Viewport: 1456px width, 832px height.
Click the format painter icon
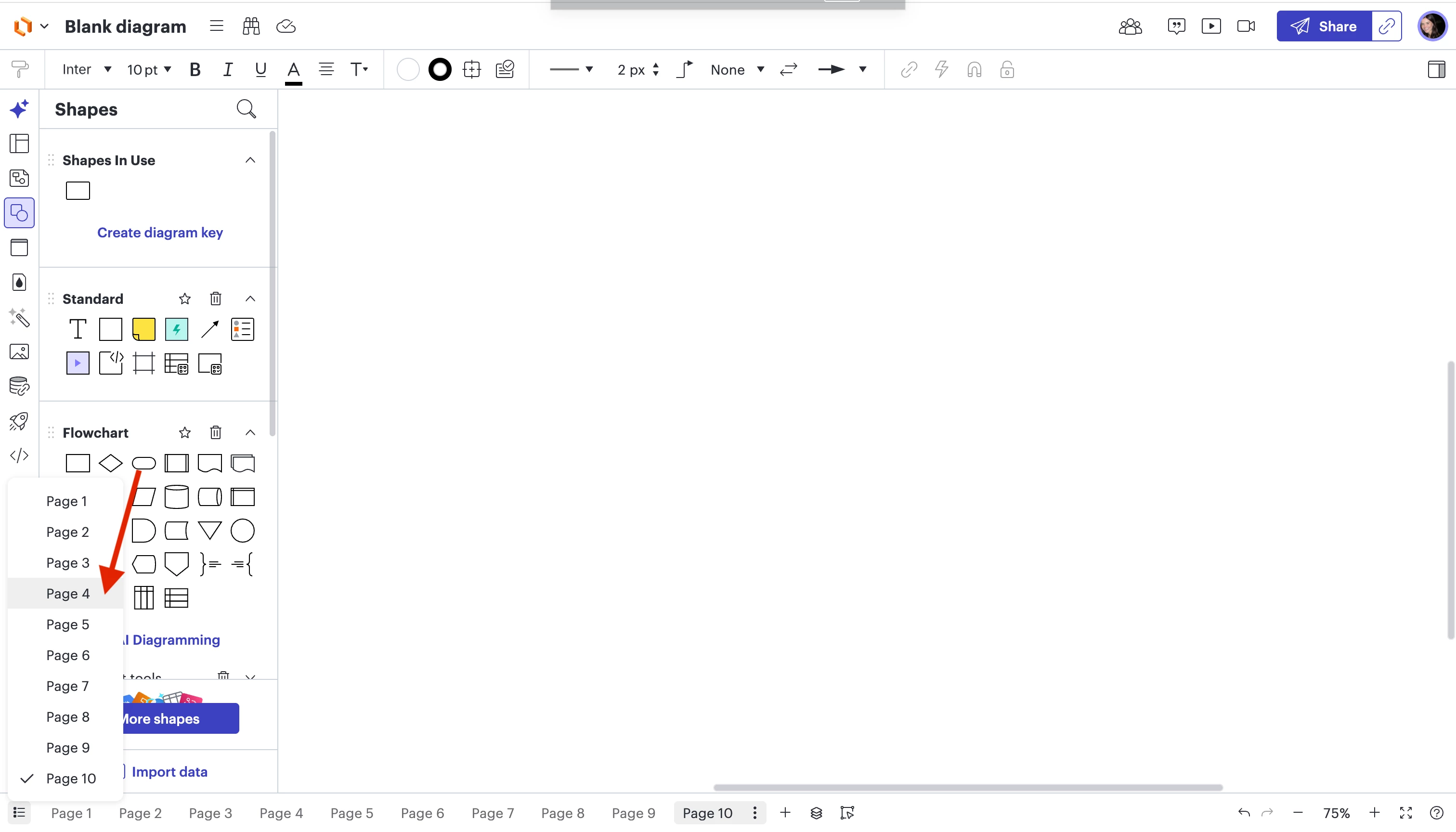(19, 70)
